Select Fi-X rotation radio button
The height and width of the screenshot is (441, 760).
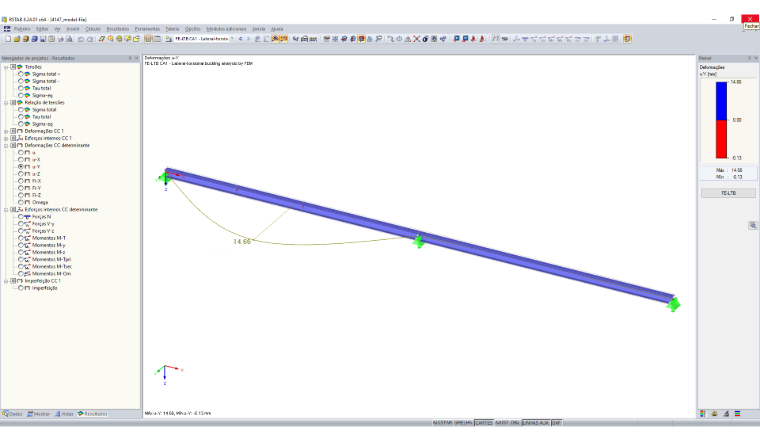click(21, 181)
